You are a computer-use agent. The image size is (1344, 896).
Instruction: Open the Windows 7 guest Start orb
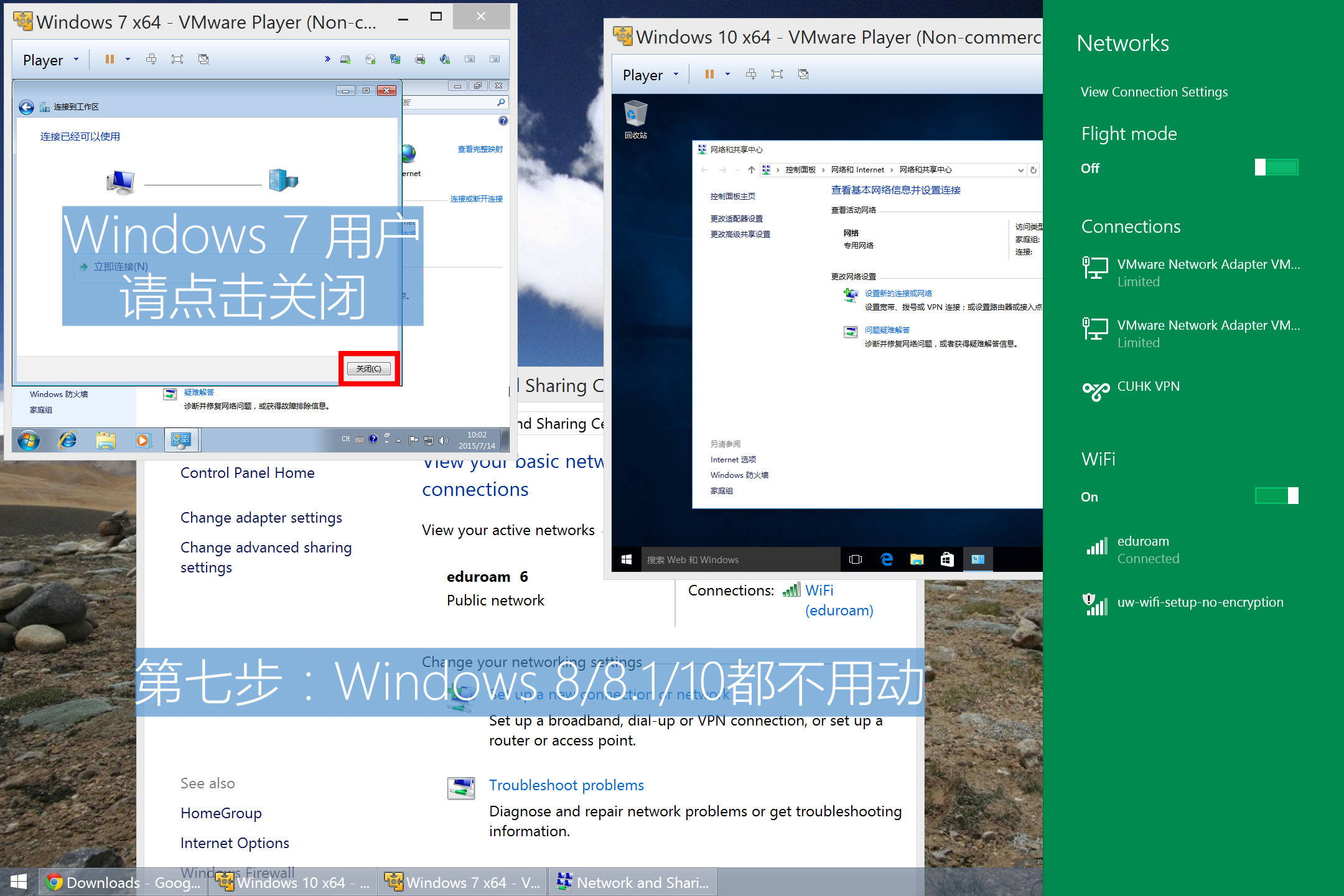(28, 441)
